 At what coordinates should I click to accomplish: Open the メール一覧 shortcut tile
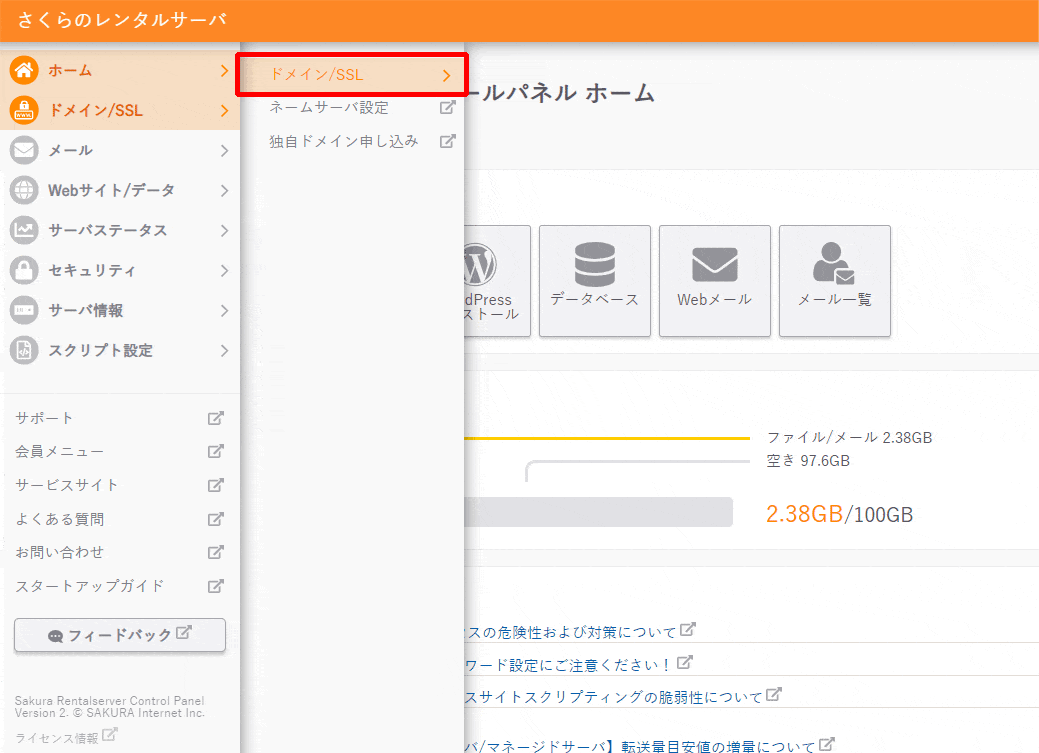coord(834,280)
